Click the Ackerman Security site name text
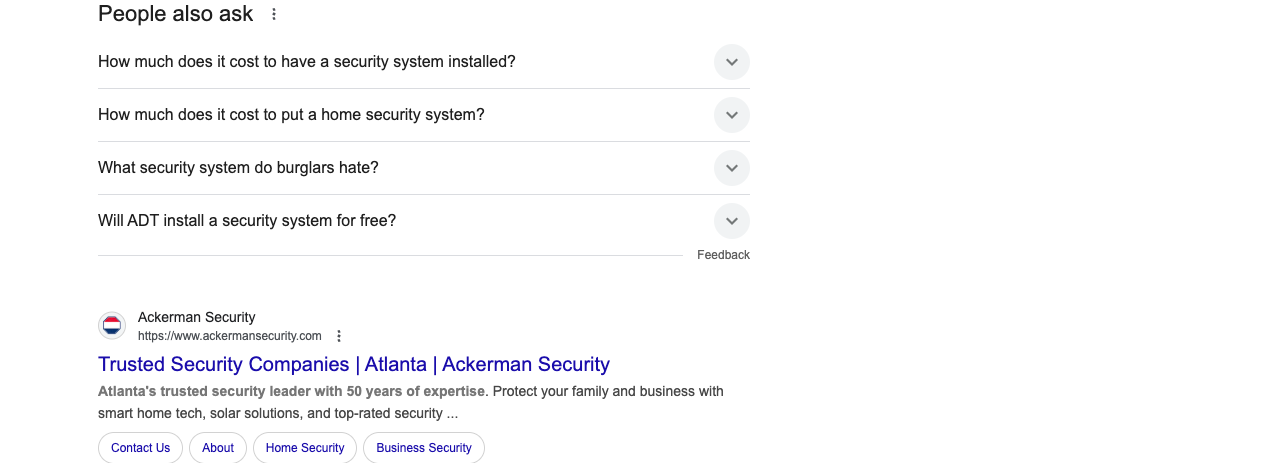The height and width of the screenshot is (463, 1280). point(197,317)
